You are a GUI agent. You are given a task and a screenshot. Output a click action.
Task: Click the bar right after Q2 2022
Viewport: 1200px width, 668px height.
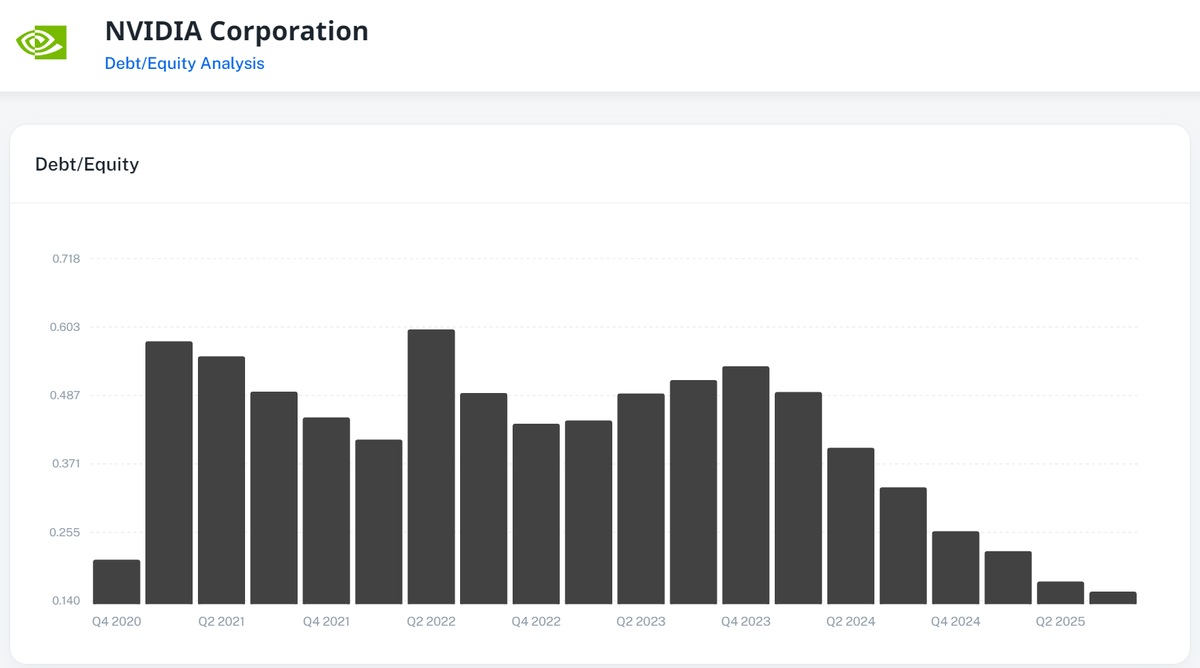click(x=483, y=495)
